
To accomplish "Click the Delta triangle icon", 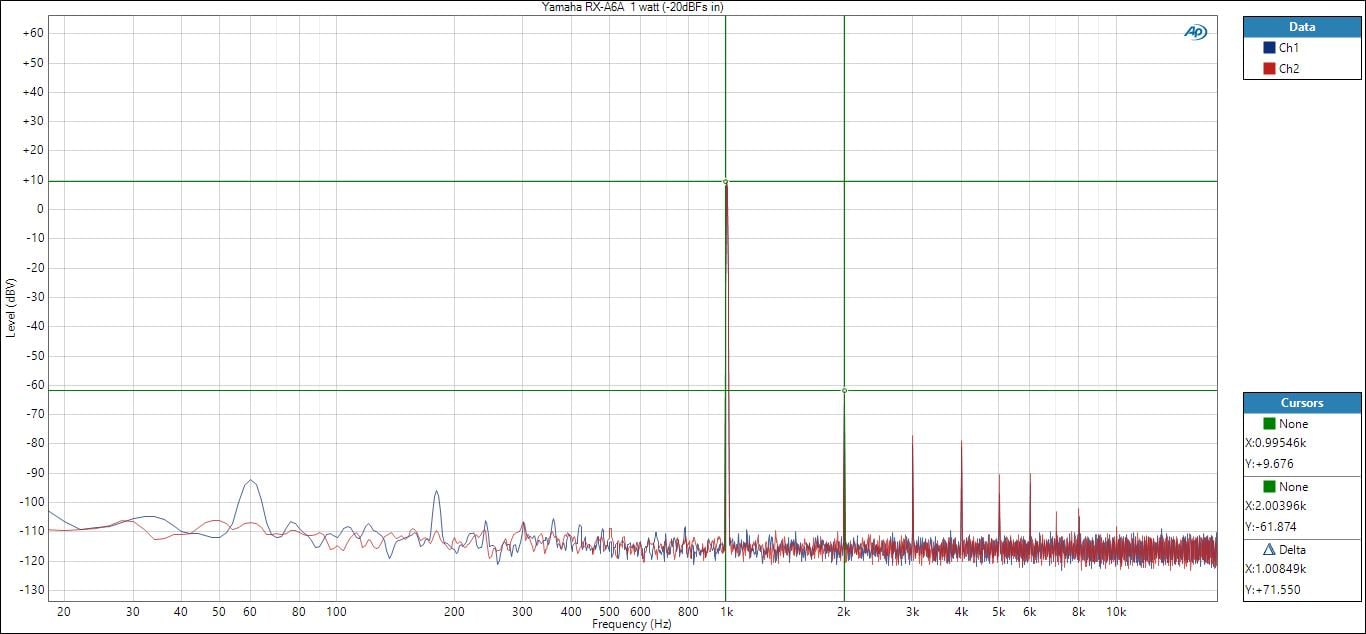I will [x=1269, y=550].
